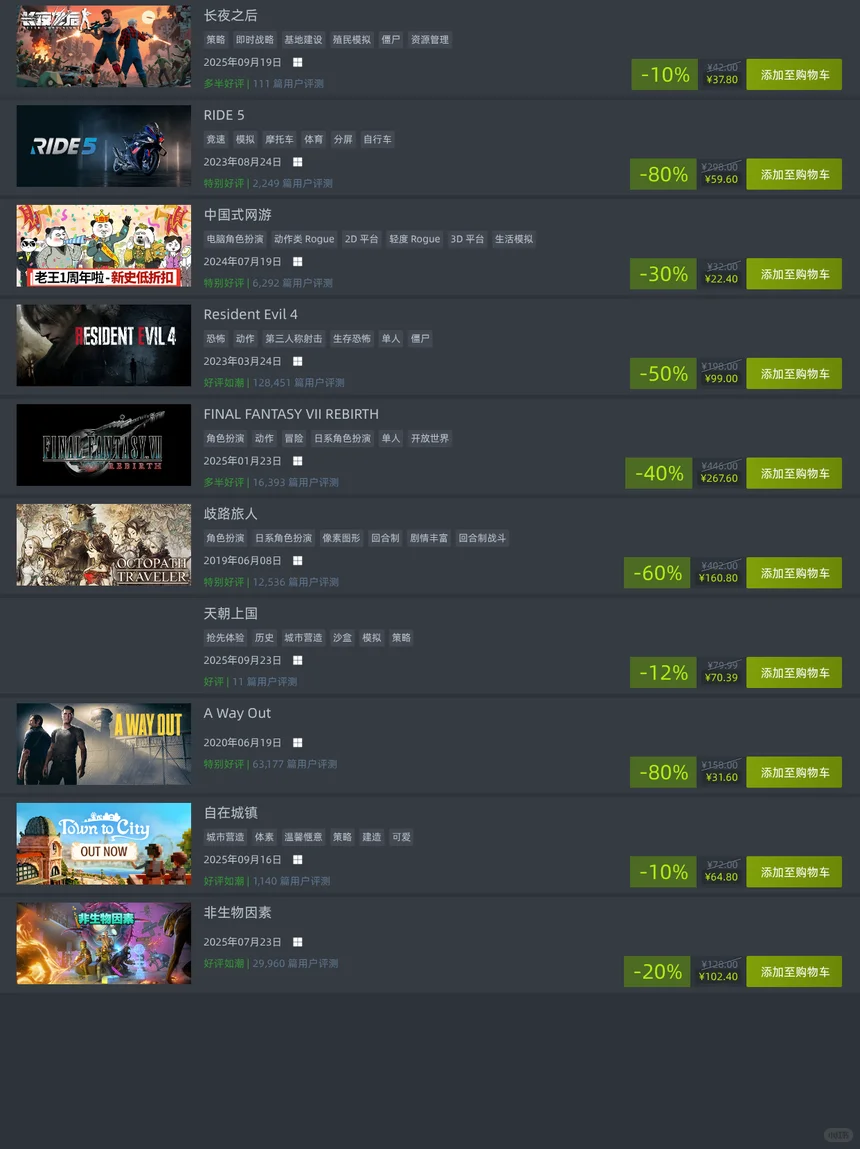Select the 僵尸 tag under 长夜之后
Viewport: 860px width, 1149px height.
[x=391, y=40]
